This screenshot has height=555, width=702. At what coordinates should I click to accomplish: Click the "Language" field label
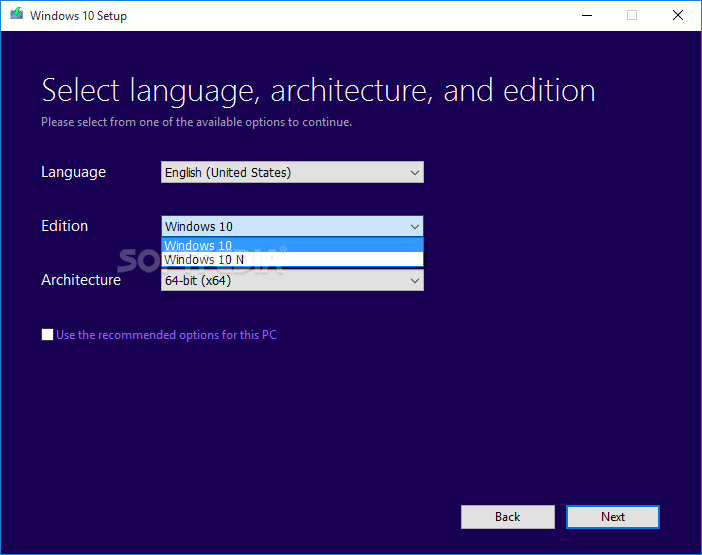pyautogui.click(x=73, y=172)
